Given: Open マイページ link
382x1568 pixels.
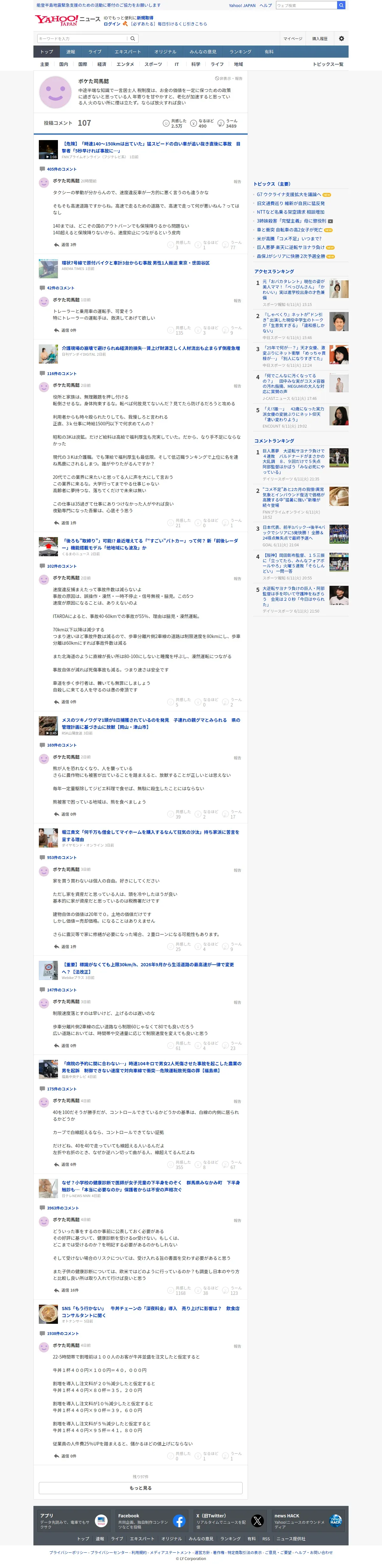Looking at the screenshot, I should 293,38.
